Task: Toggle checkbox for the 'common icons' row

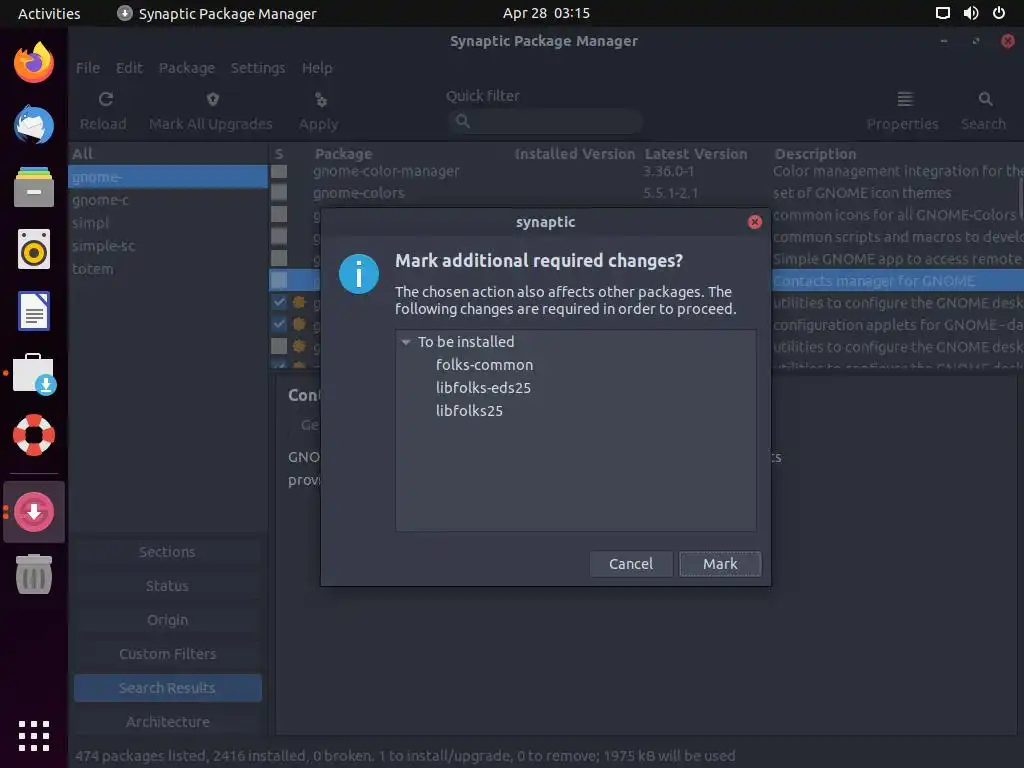Action: 279,214
